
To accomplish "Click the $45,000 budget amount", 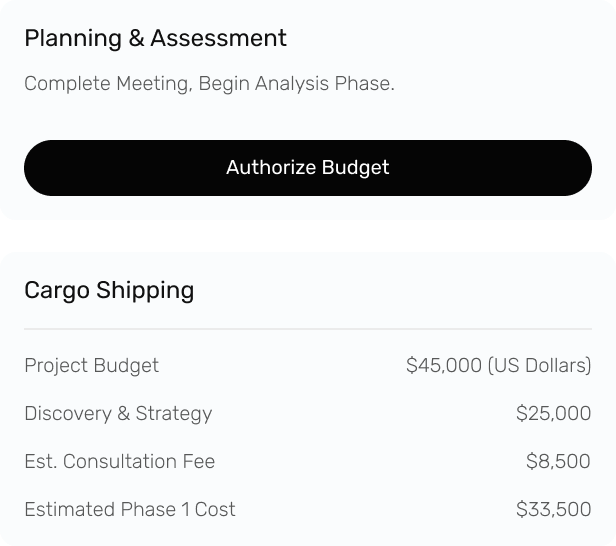I will coord(443,366).
